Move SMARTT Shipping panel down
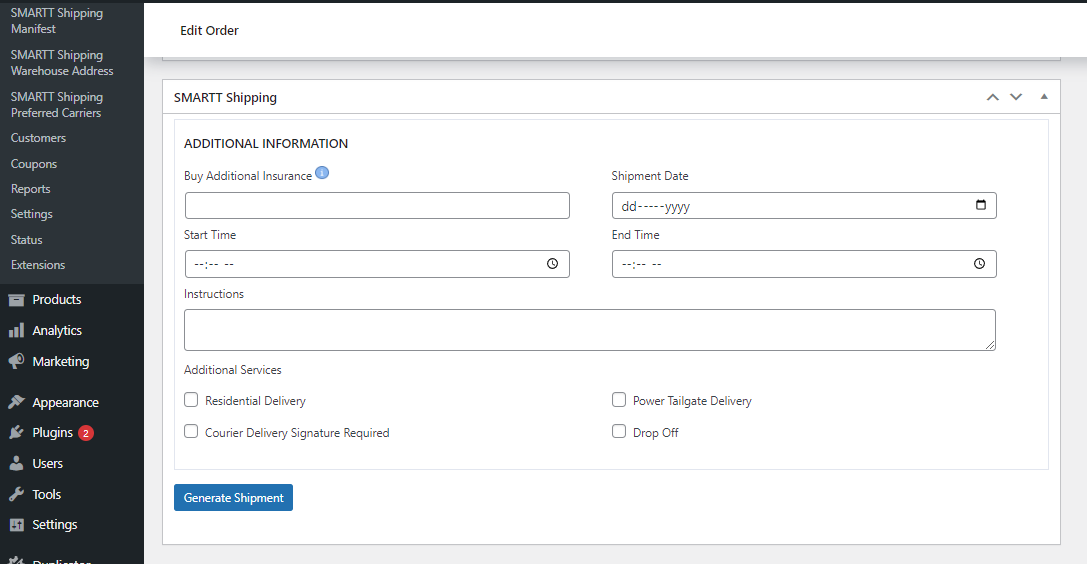1087x564 pixels. tap(1016, 97)
